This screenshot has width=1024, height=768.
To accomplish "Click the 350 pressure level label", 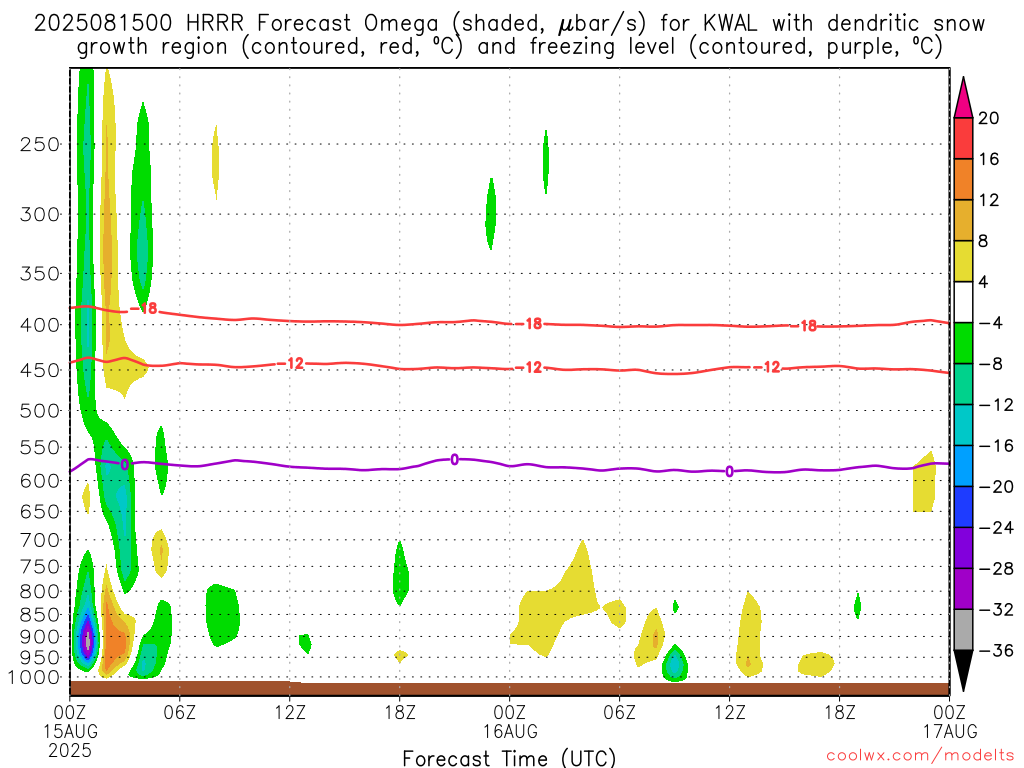I will coord(40,274).
